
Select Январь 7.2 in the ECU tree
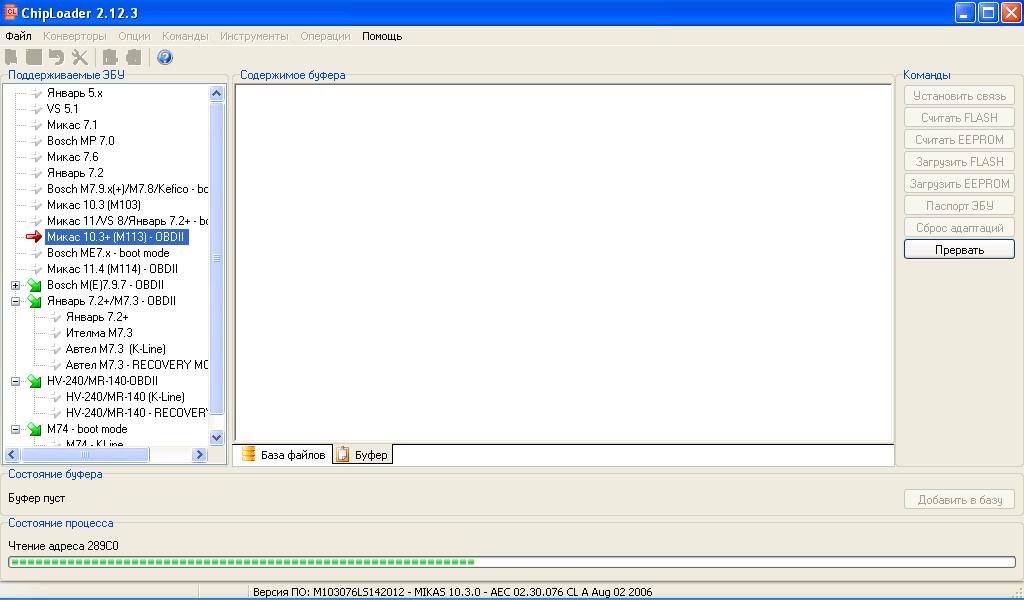tap(75, 173)
